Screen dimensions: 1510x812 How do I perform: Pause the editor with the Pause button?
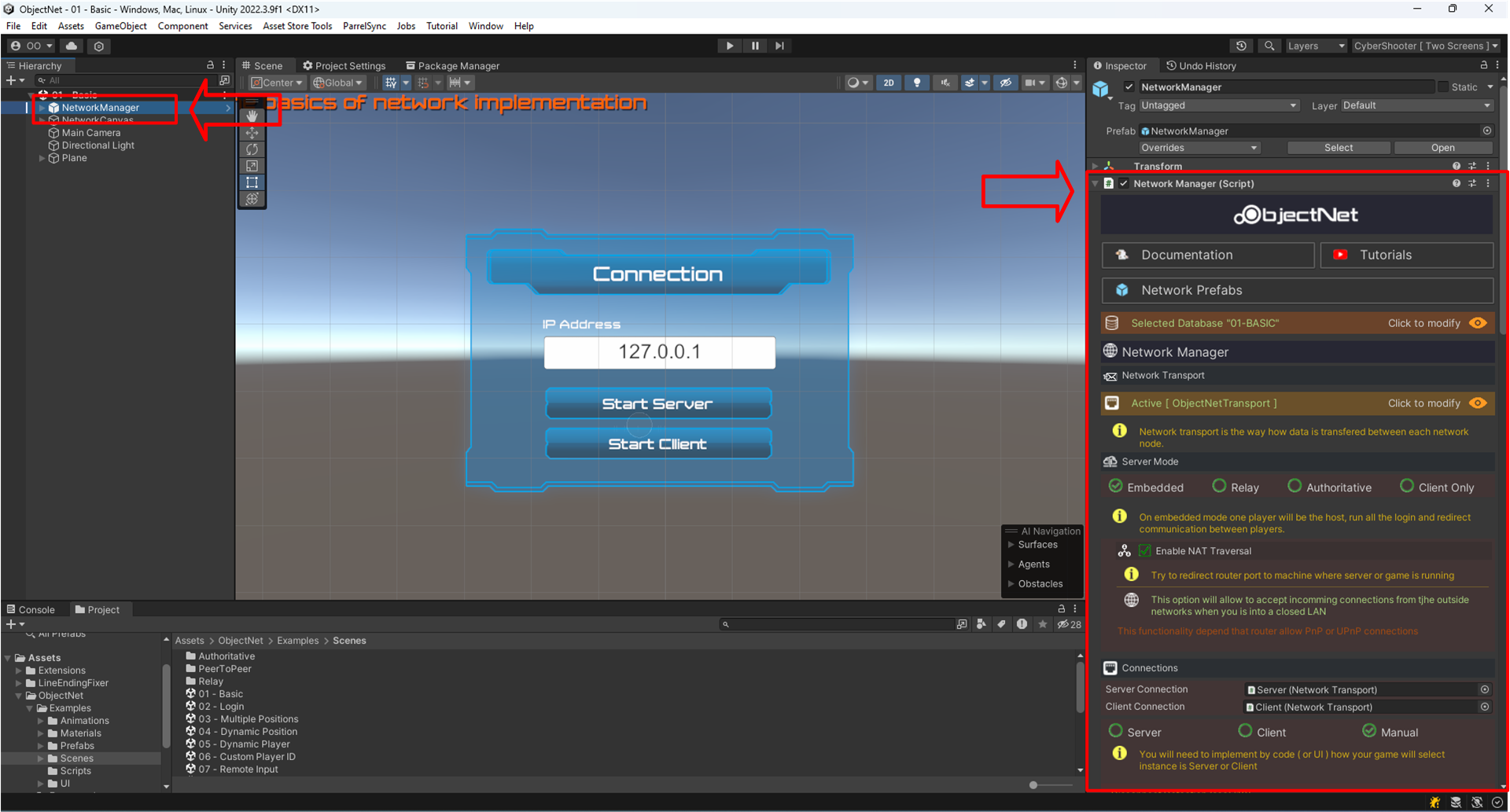click(x=755, y=46)
